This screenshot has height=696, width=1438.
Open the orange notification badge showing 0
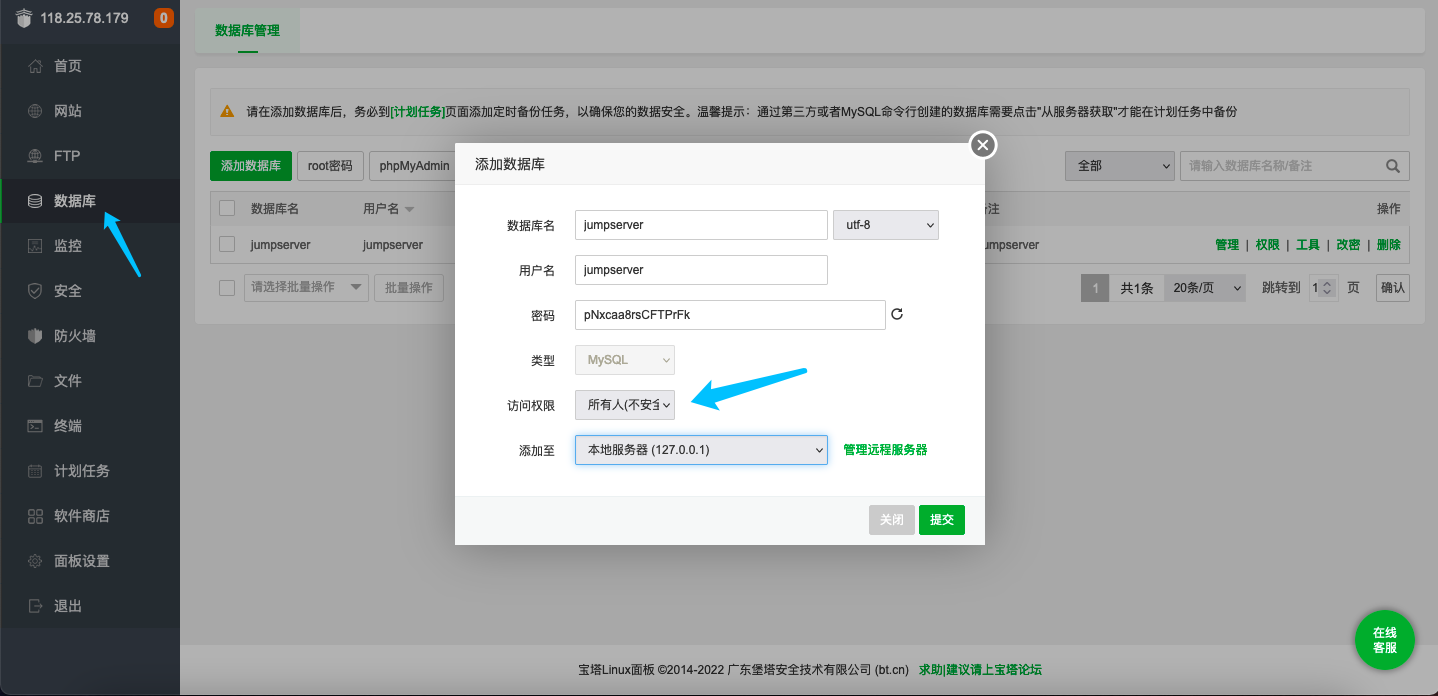click(164, 18)
